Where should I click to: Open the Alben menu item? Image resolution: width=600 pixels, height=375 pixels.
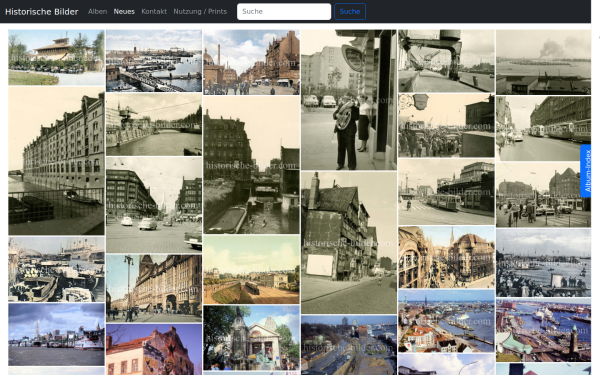97,11
